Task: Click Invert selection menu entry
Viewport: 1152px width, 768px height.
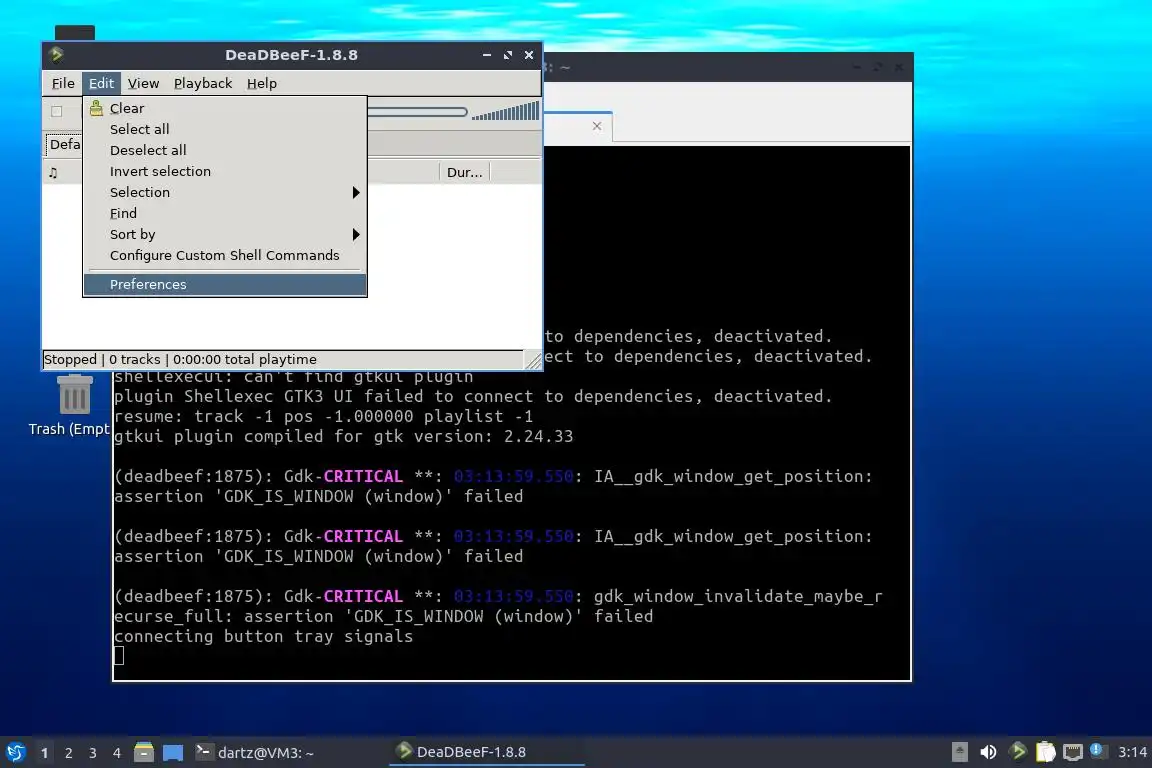Action: pyautogui.click(x=225, y=171)
